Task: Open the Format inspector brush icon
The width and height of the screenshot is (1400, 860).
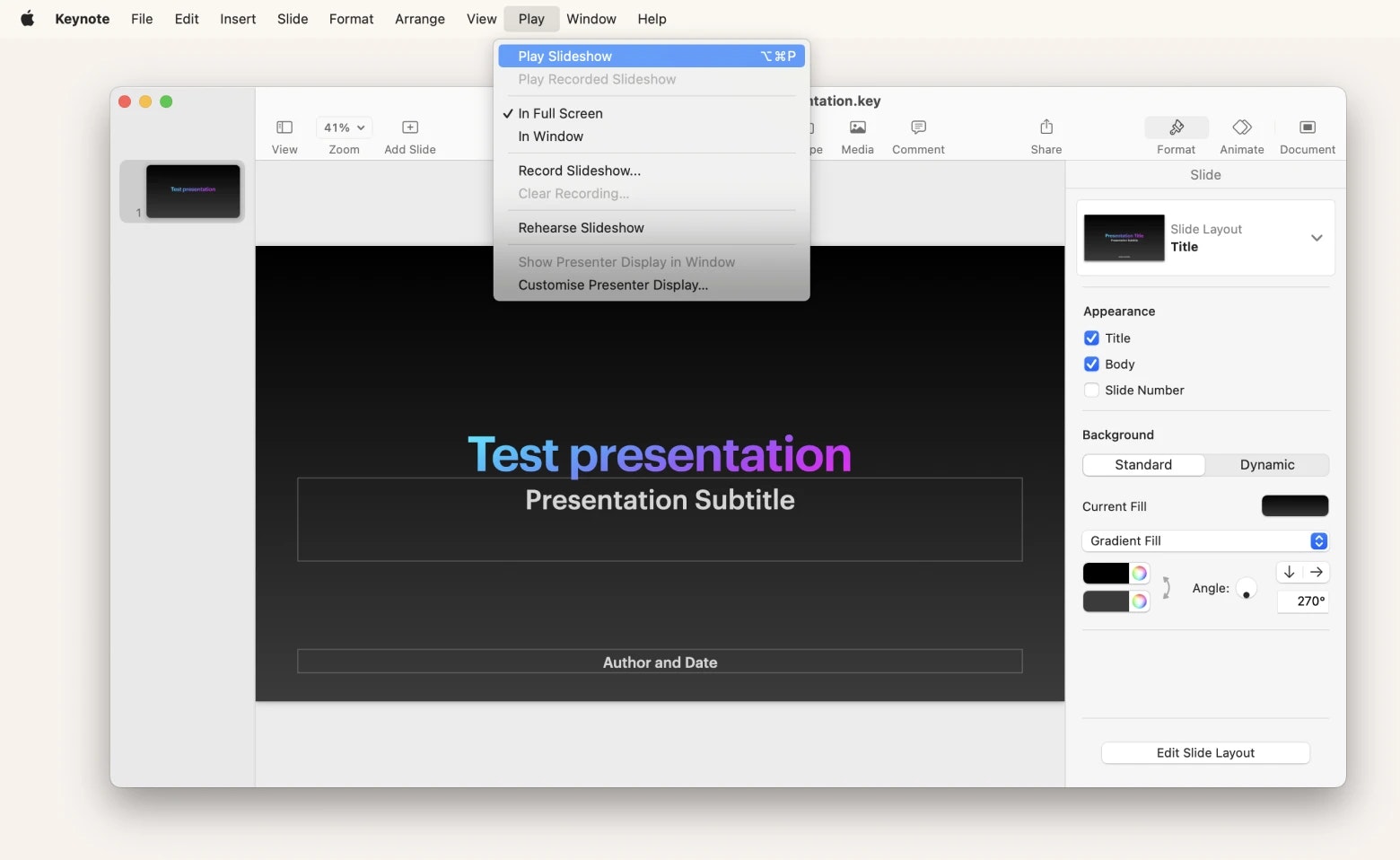Action: (x=1177, y=127)
